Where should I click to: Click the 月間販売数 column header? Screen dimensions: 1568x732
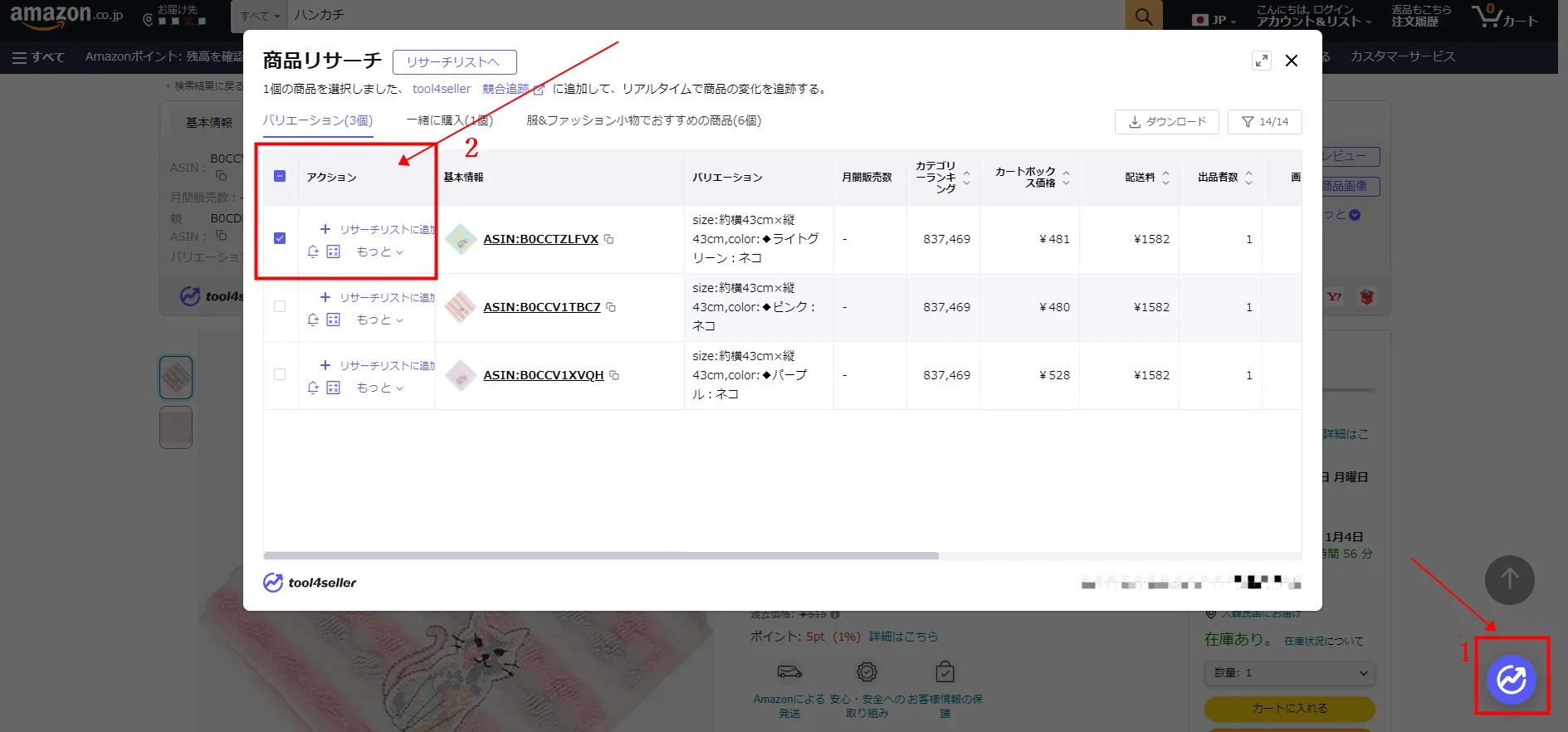(867, 178)
